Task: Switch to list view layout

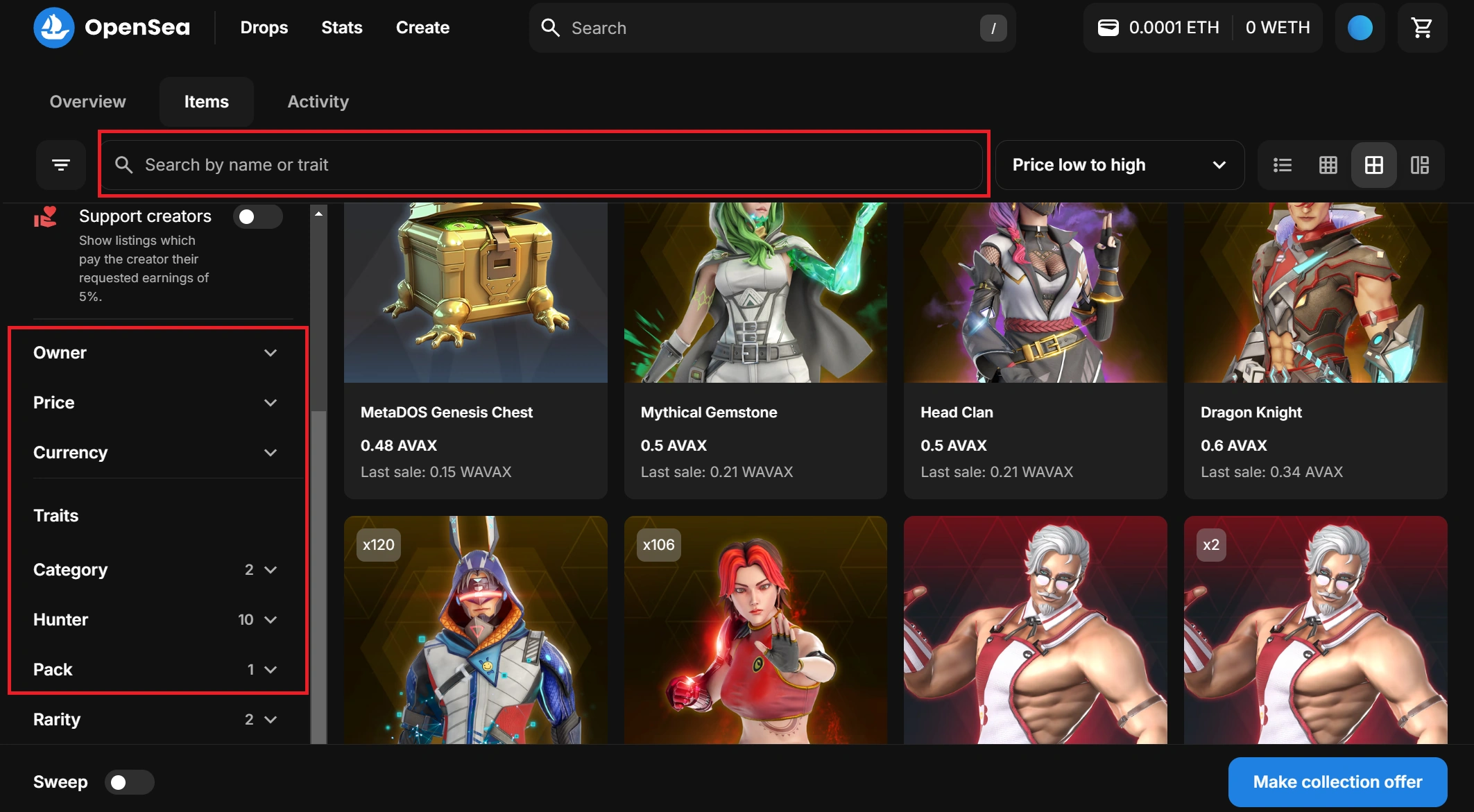Action: [1282, 165]
